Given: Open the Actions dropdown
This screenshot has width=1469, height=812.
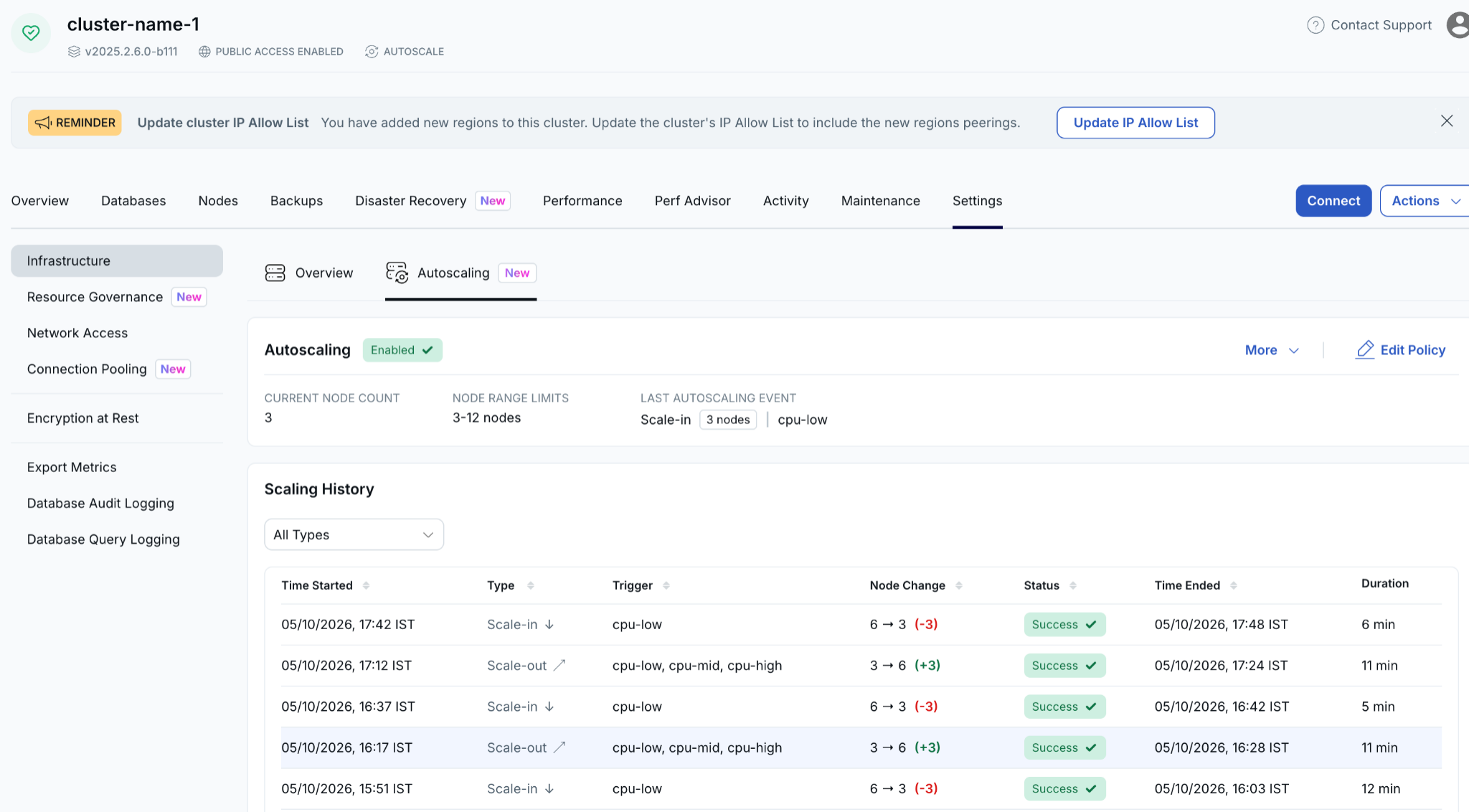Looking at the screenshot, I should click(1425, 201).
